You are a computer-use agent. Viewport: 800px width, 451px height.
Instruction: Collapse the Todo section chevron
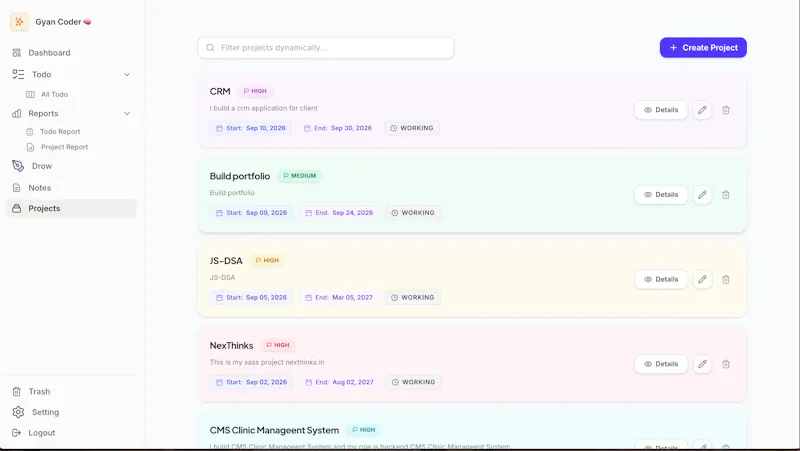click(x=127, y=74)
